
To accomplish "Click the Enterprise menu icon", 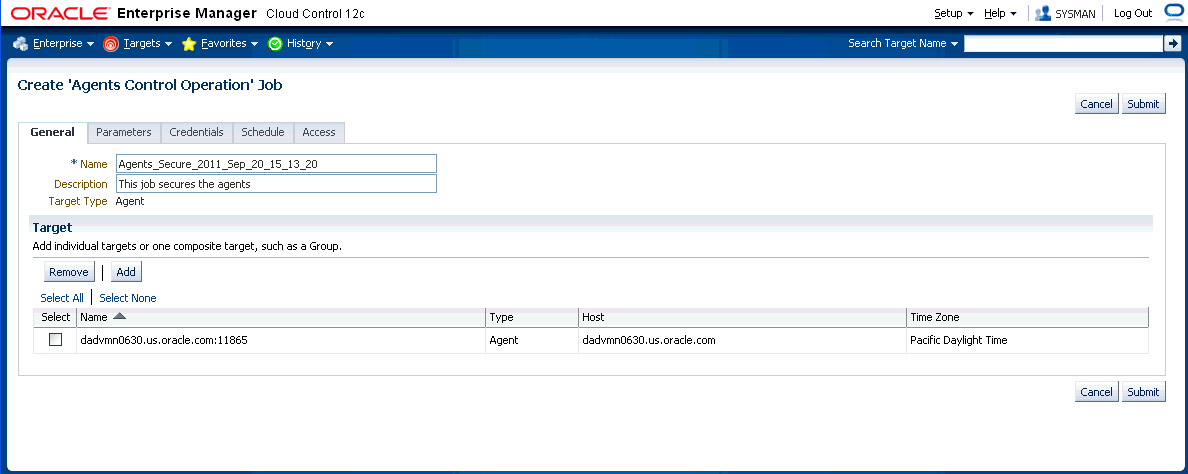I will (x=20, y=44).
